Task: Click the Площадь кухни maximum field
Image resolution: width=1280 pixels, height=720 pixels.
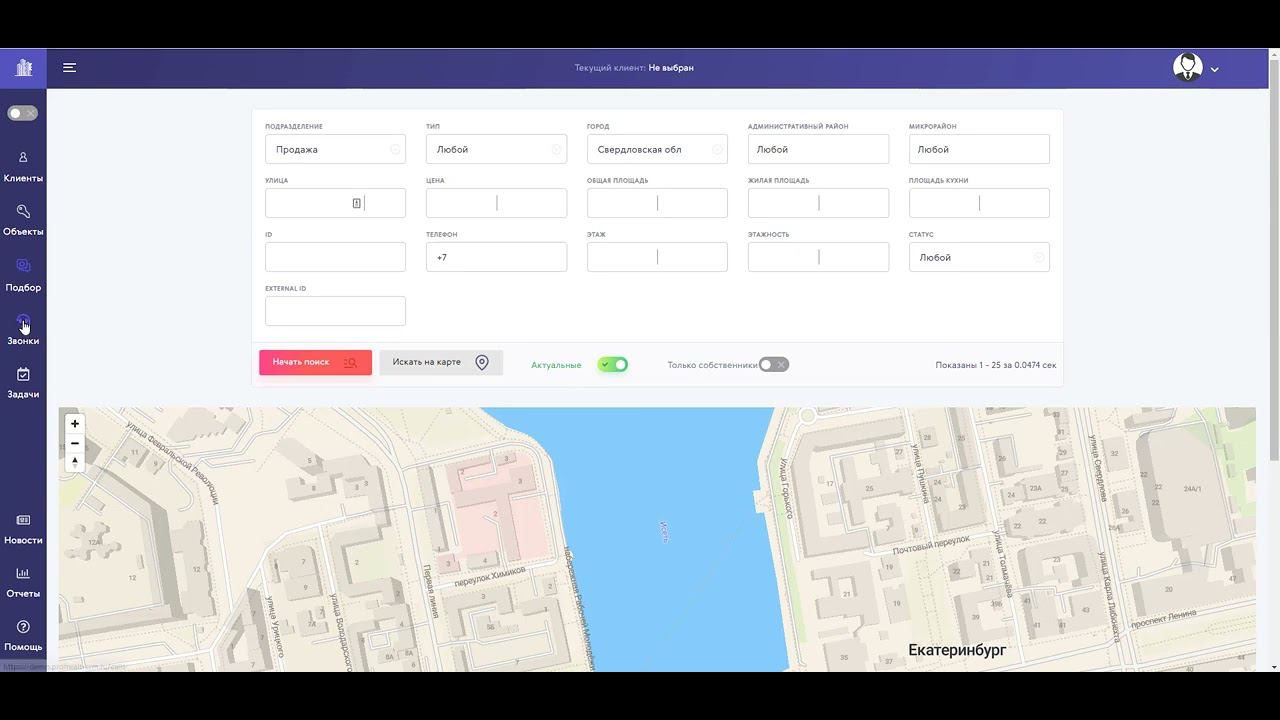Action: 1015,203
